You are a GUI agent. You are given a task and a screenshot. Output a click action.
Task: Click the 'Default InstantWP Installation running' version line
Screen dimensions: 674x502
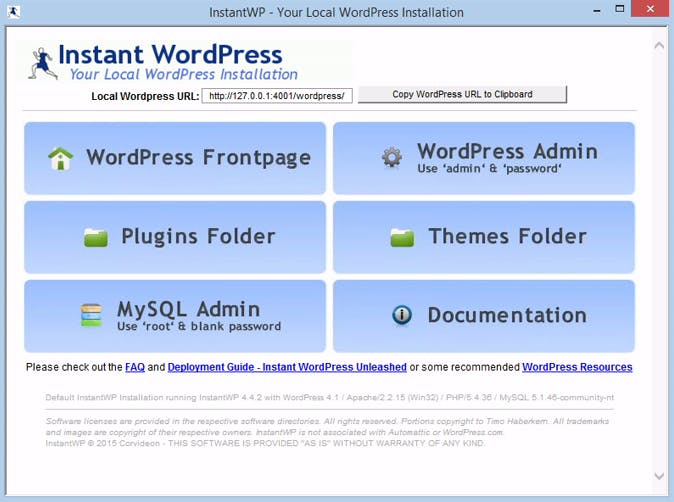(x=330, y=398)
